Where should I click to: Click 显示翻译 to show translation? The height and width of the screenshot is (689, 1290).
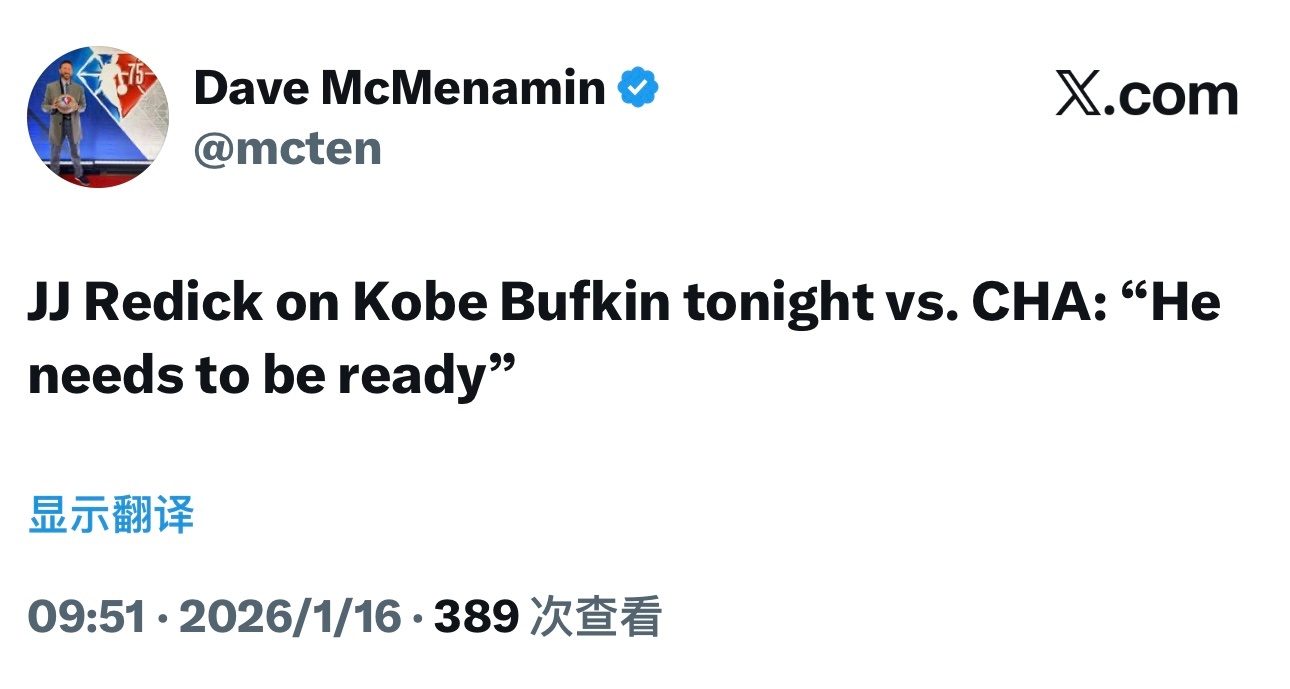(111, 516)
